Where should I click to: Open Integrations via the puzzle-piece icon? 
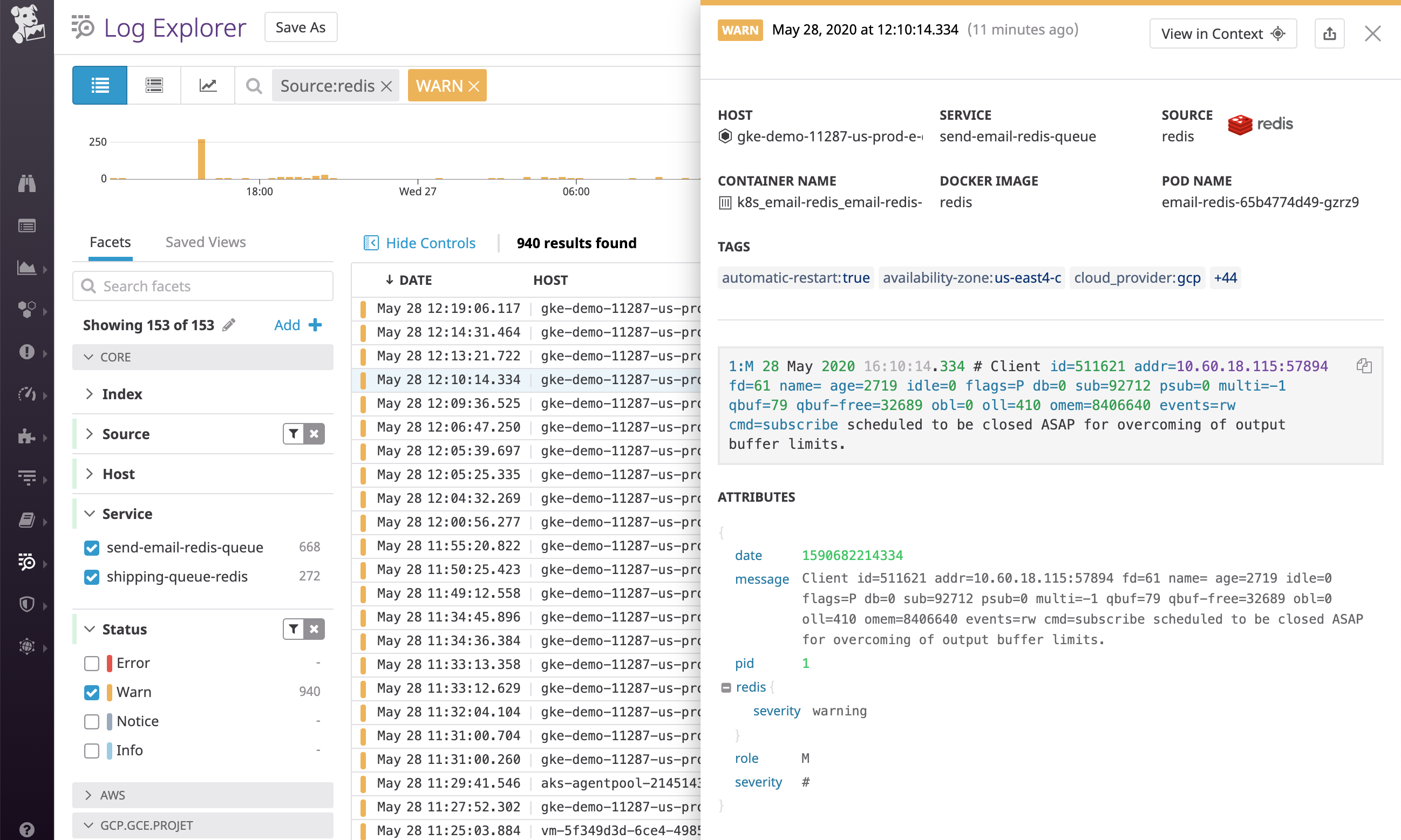tap(26, 437)
